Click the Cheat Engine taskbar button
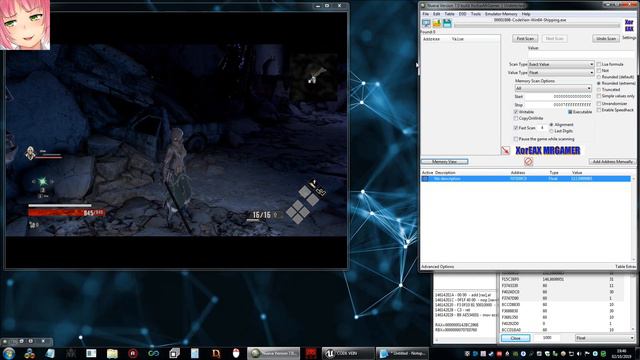 pos(273,353)
